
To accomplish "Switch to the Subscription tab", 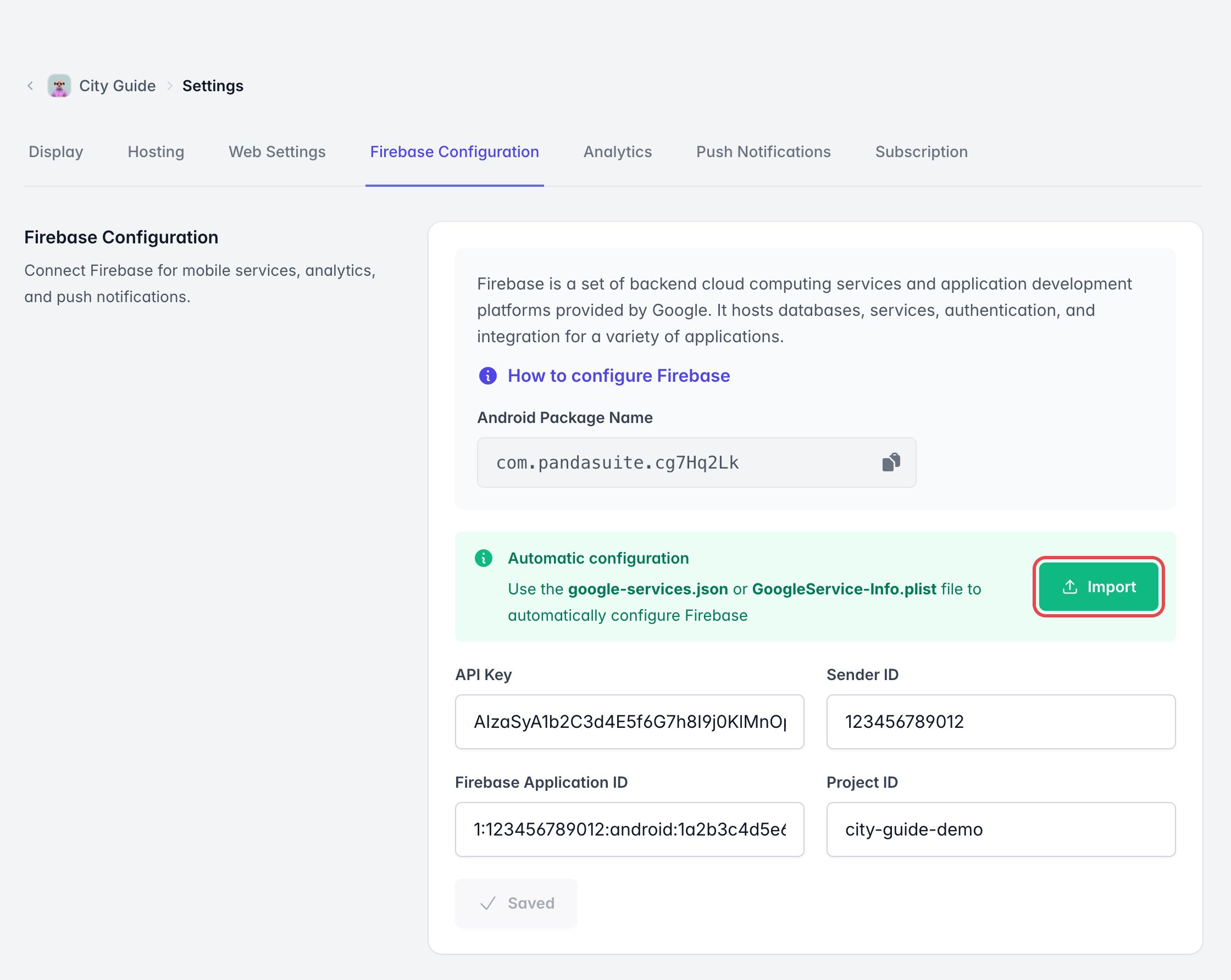I will (x=922, y=152).
